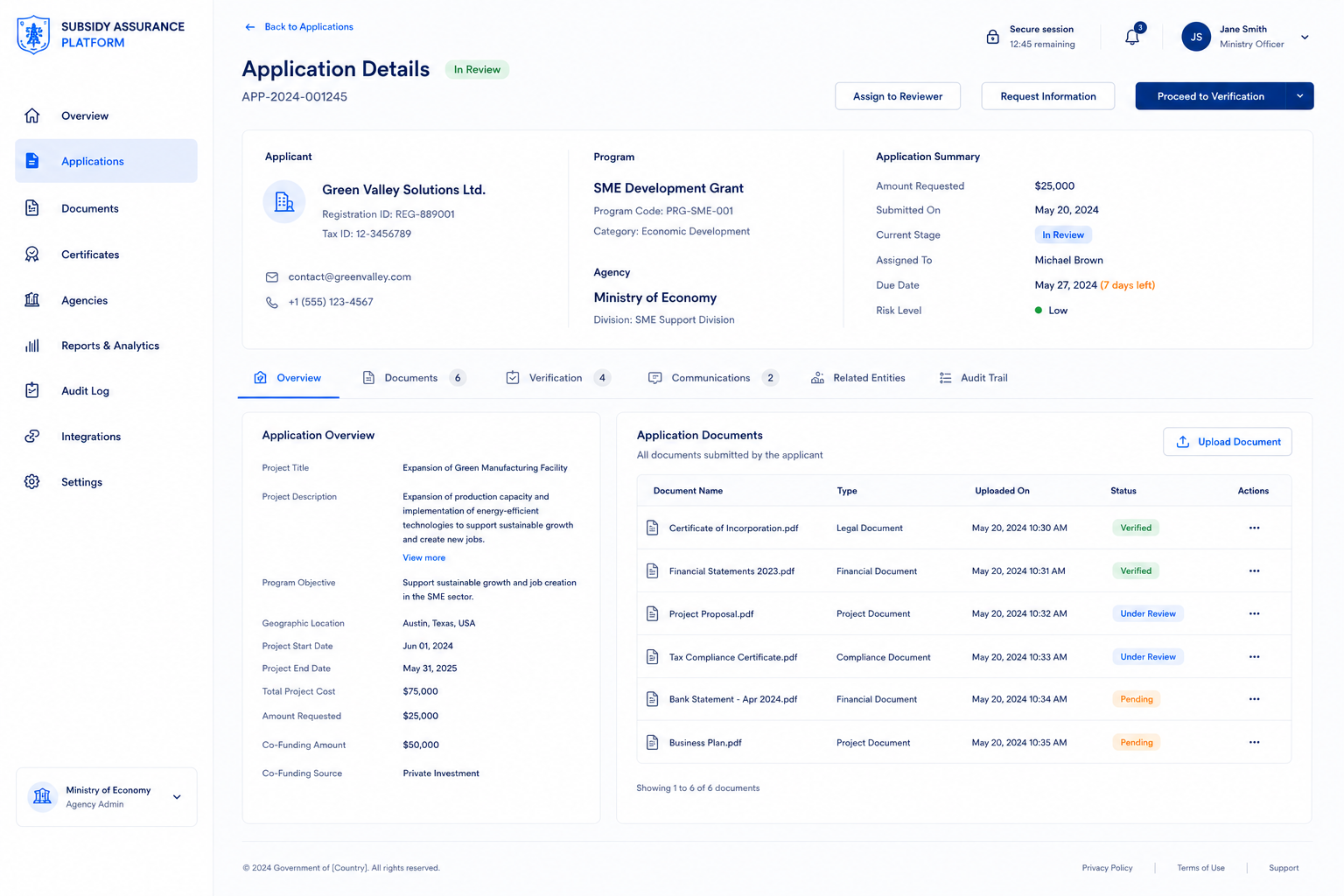Click the Pending status of Business Plan.pdf
This screenshot has width=1344, height=896.
click(x=1137, y=742)
